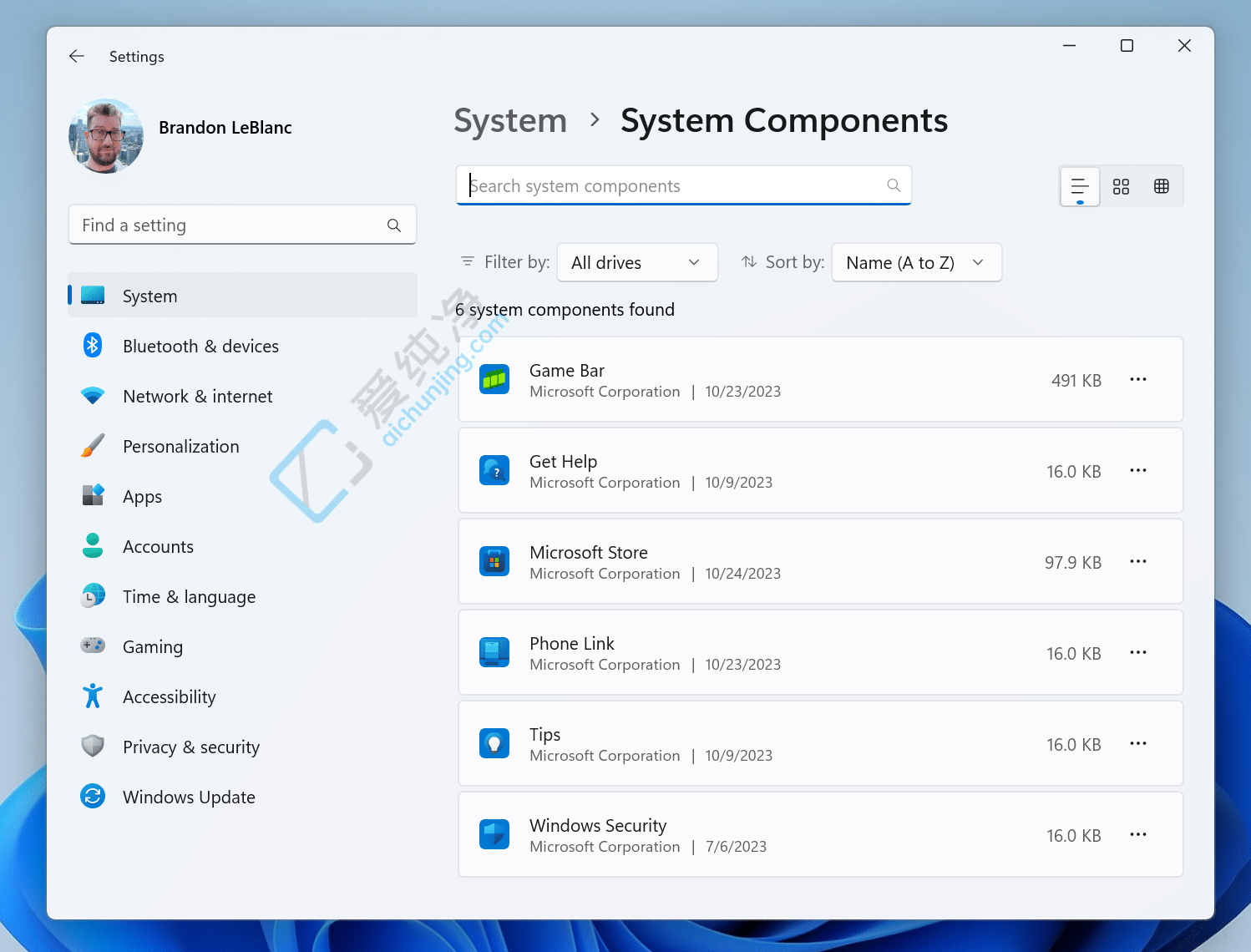Select the list view layout icon
Screen dimensions: 1251x952
pyautogui.click(x=1079, y=186)
